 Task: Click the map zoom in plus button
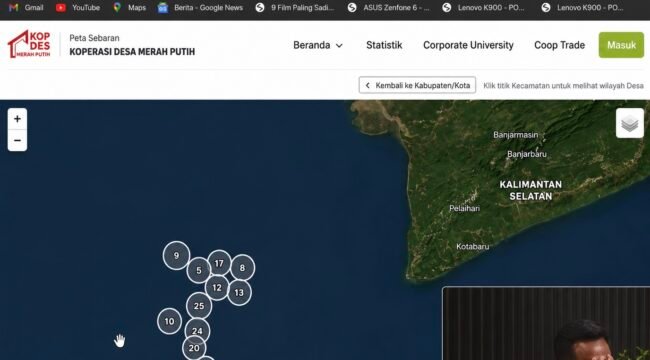coord(17,119)
